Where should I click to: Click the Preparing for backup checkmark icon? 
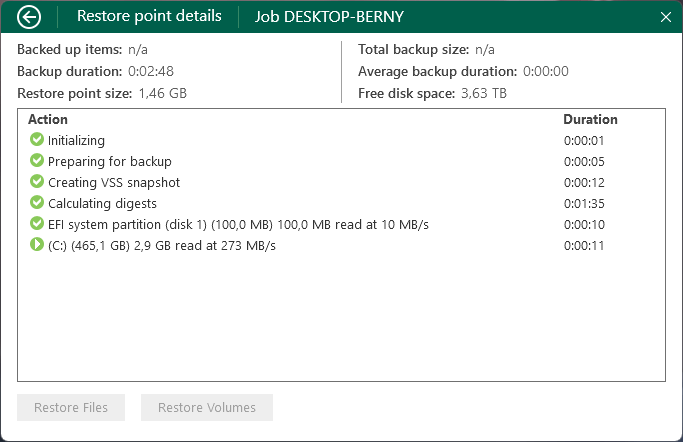[37, 160]
